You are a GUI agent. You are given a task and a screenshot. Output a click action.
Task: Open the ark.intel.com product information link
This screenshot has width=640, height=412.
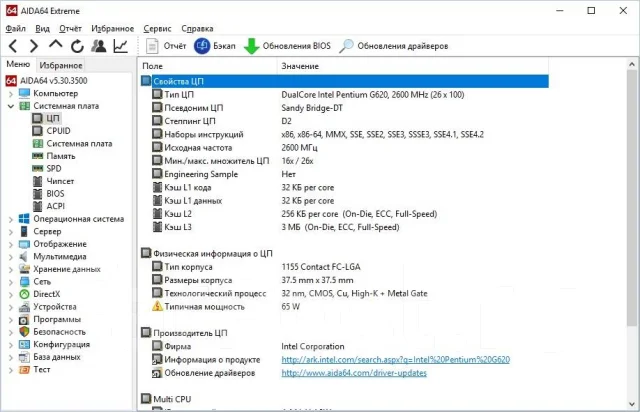(x=396, y=360)
